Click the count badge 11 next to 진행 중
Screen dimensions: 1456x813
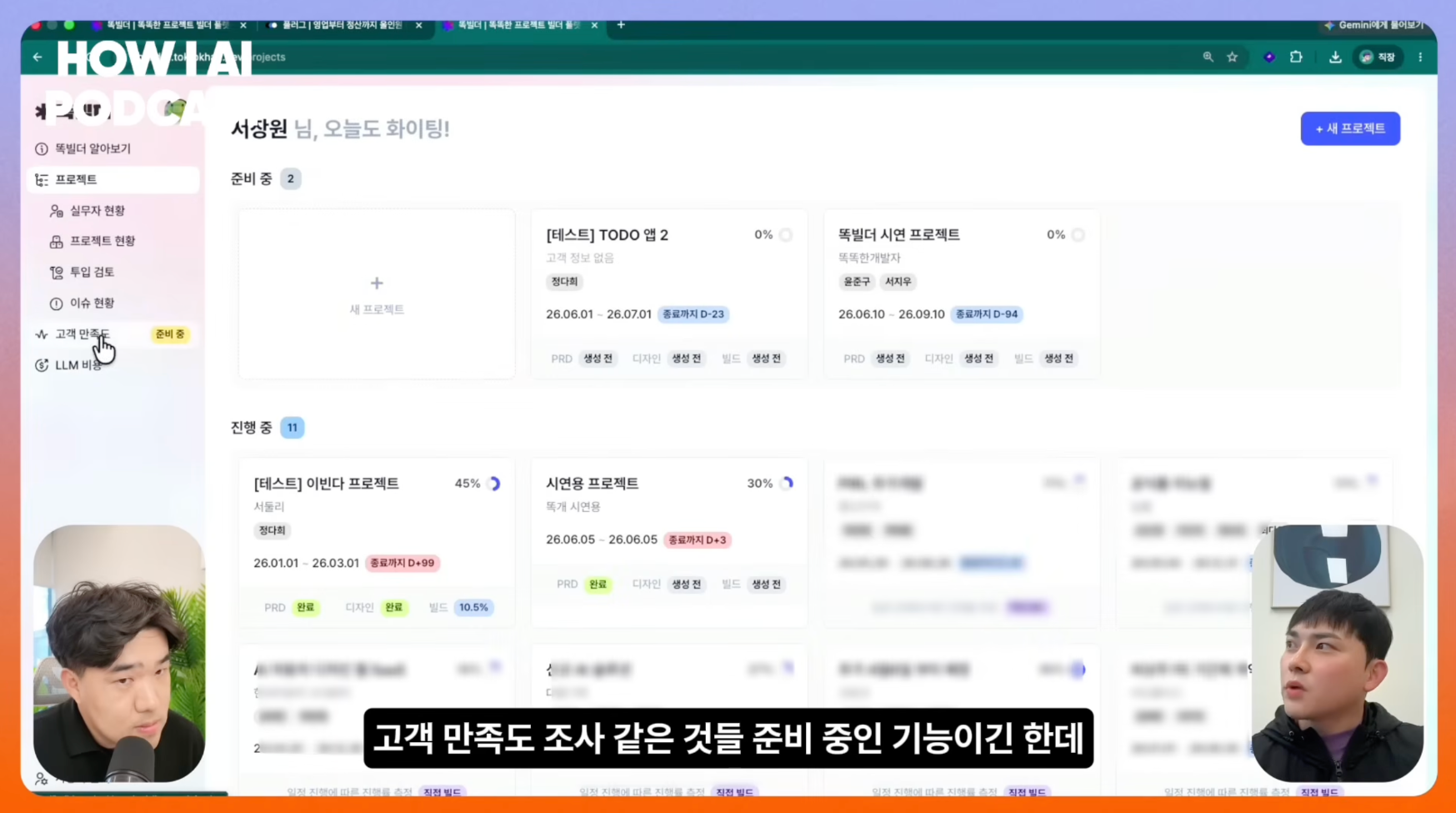click(293, 428)
